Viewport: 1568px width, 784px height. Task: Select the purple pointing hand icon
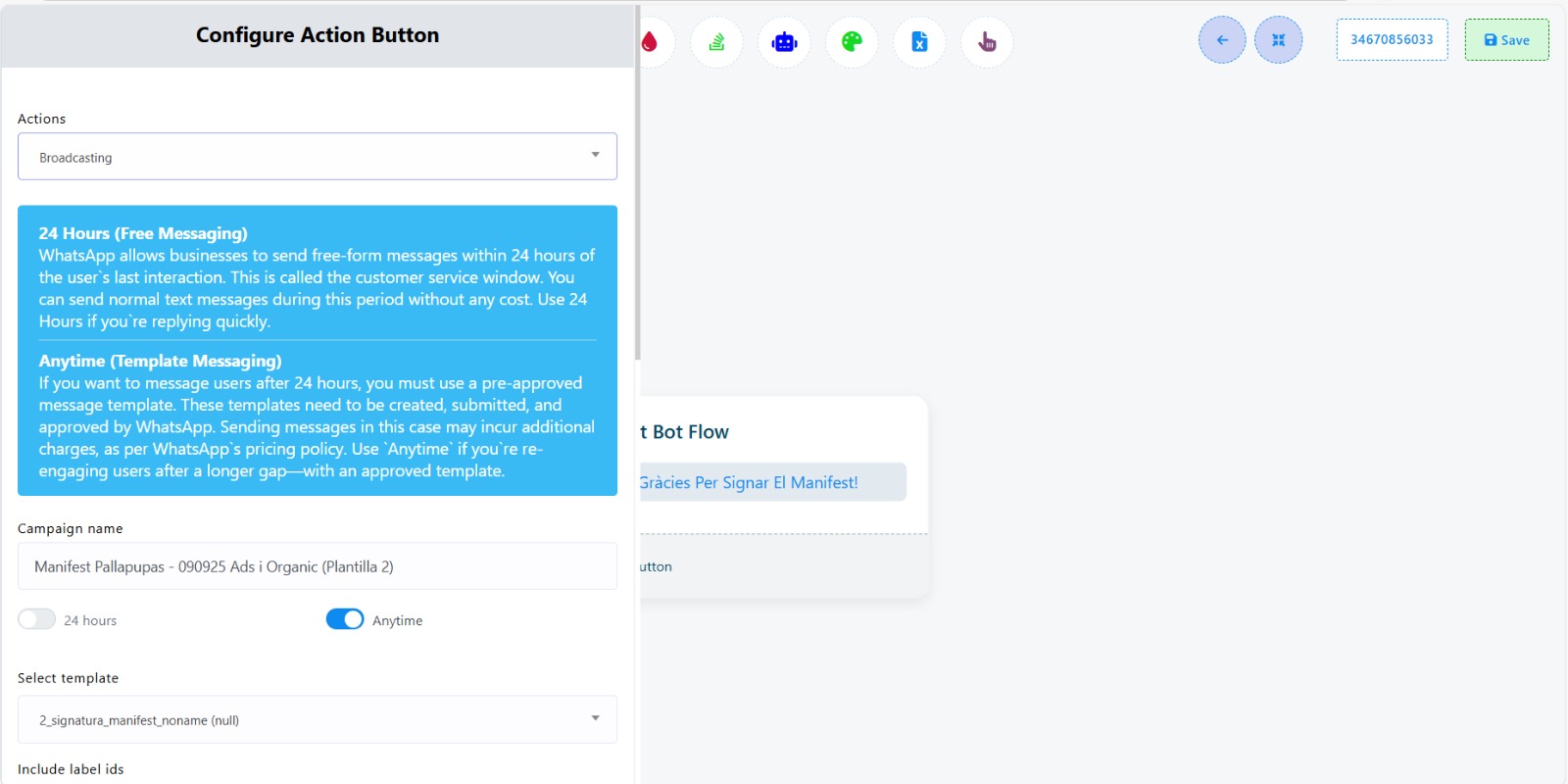pyautogui.click(x=987, y=42)
